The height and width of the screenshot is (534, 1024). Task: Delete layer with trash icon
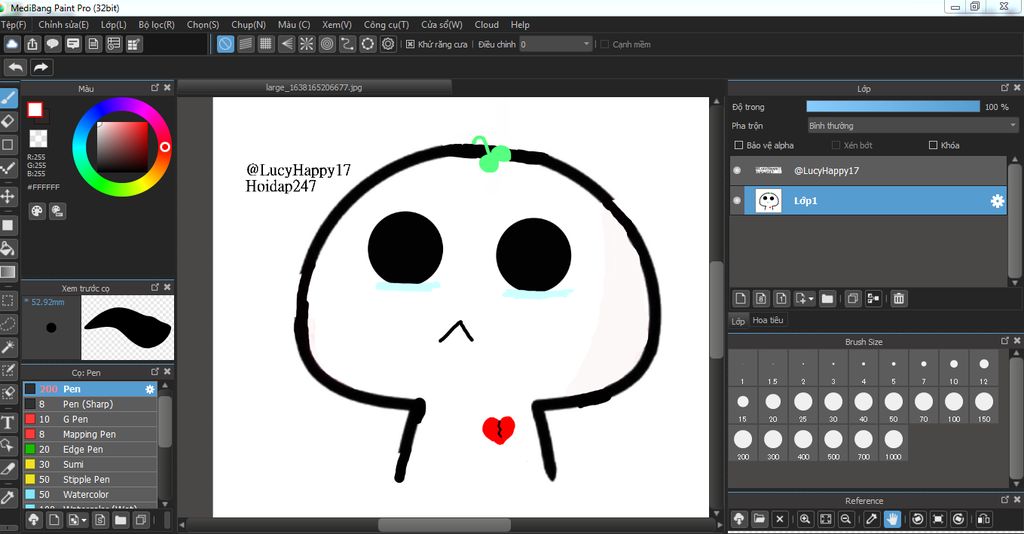(x=899, y=299)
